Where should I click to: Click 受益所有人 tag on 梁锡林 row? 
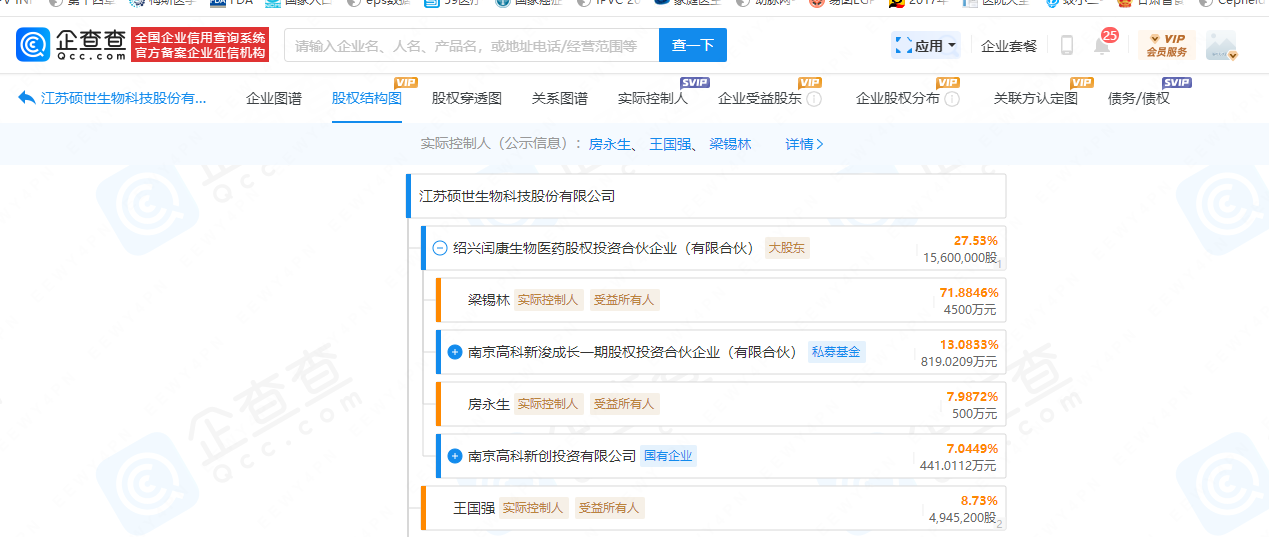624,300
